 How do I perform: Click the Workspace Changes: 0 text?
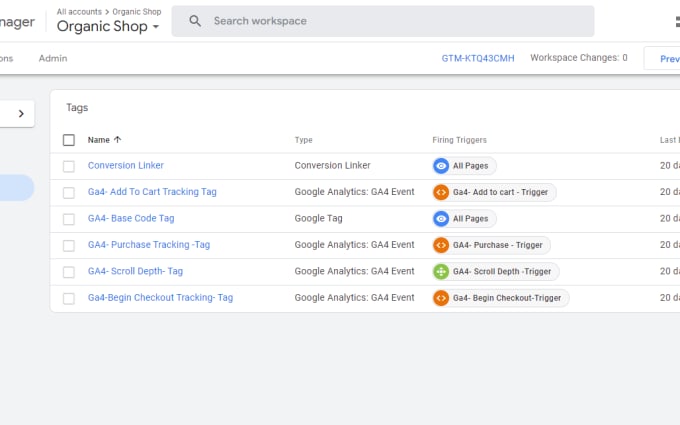pyautogui.click(x=579, y=58)
